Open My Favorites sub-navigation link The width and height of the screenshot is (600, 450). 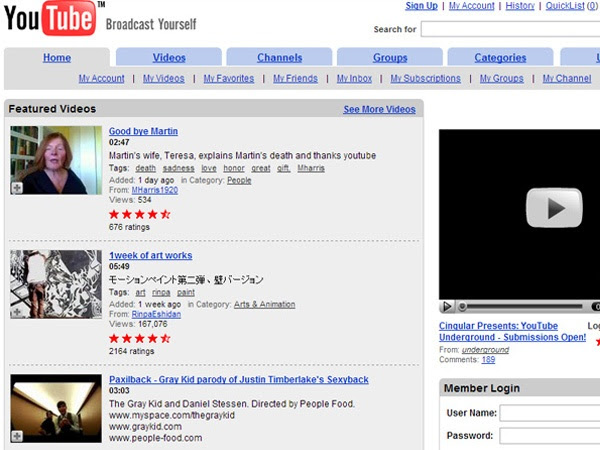pyautogui.click(x=229, y=78)
